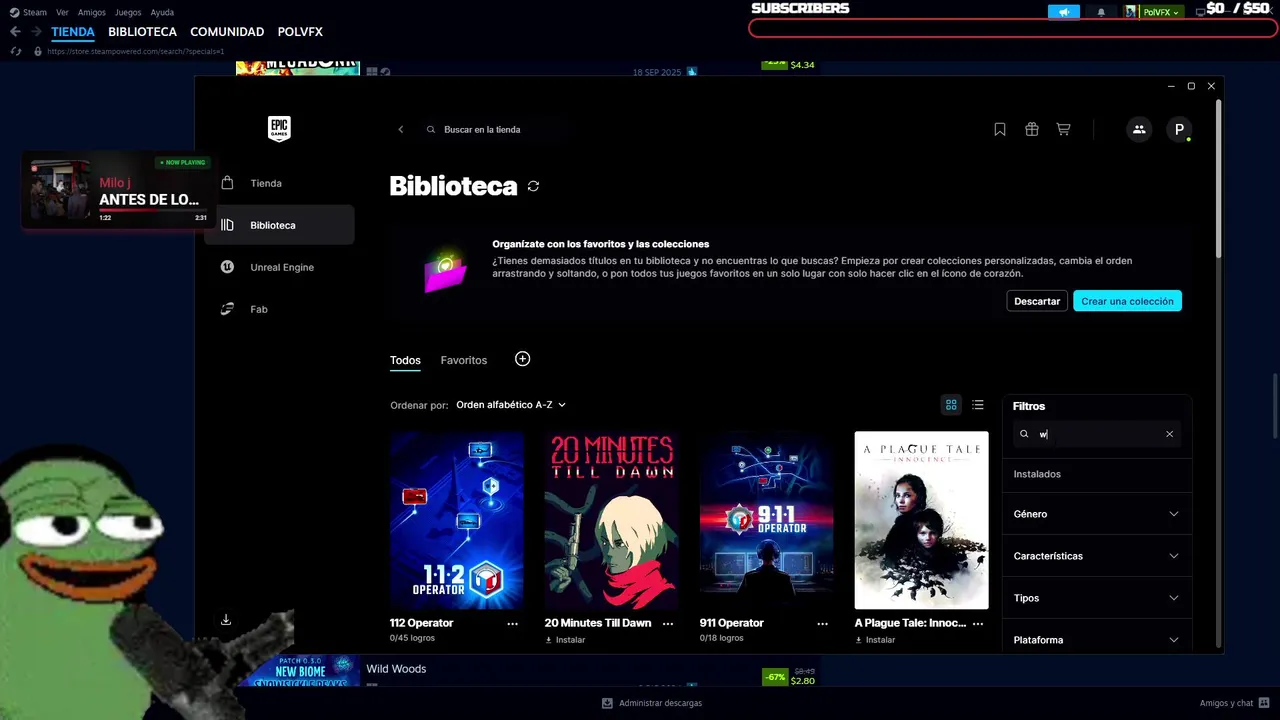Install 20 Minutes Till Dawn
The height and width of the screenshot is (720, 1280).
[x=565, y=640]
